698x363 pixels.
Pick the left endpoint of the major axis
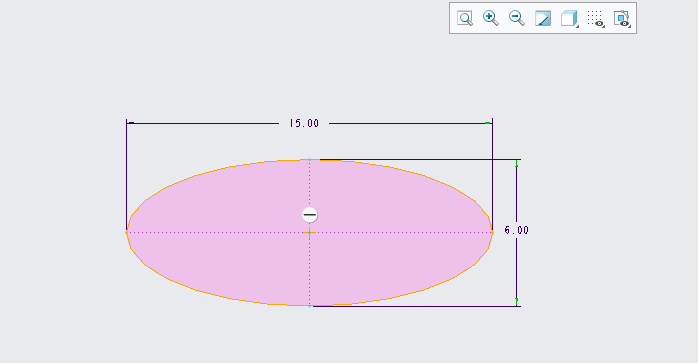[127, 232]
